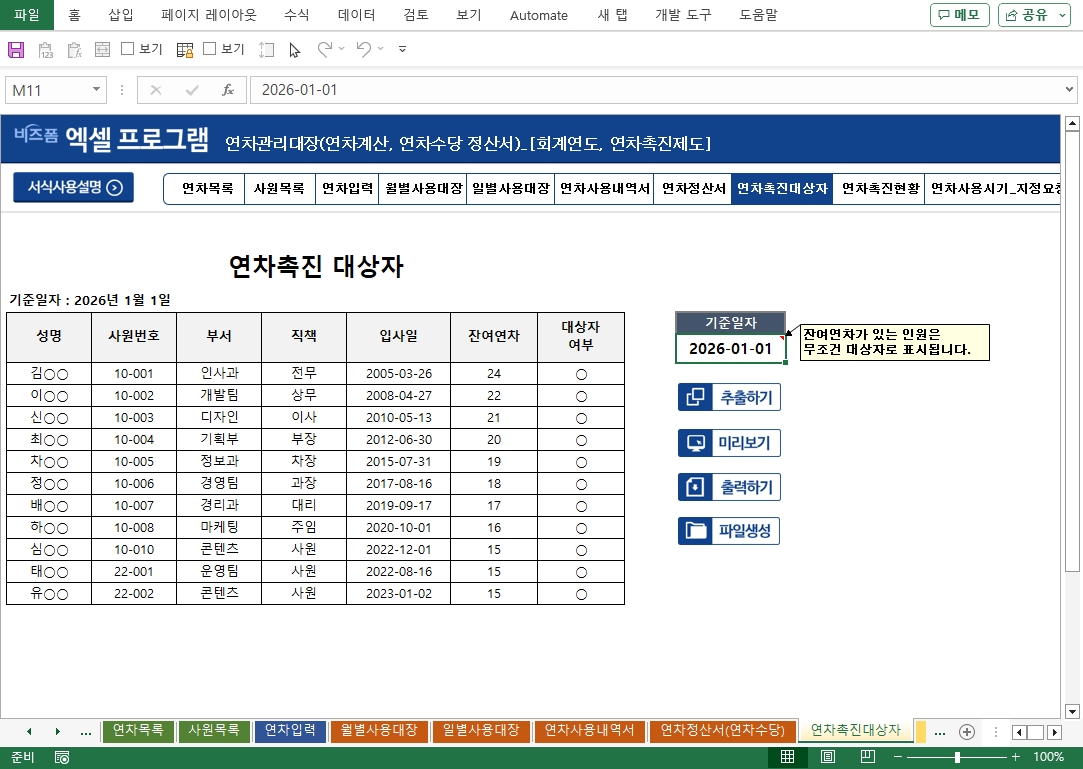This screenshot has width=1083, height=769.
Task: Add a new sheet with plus icon
Action: click(966, 731)
